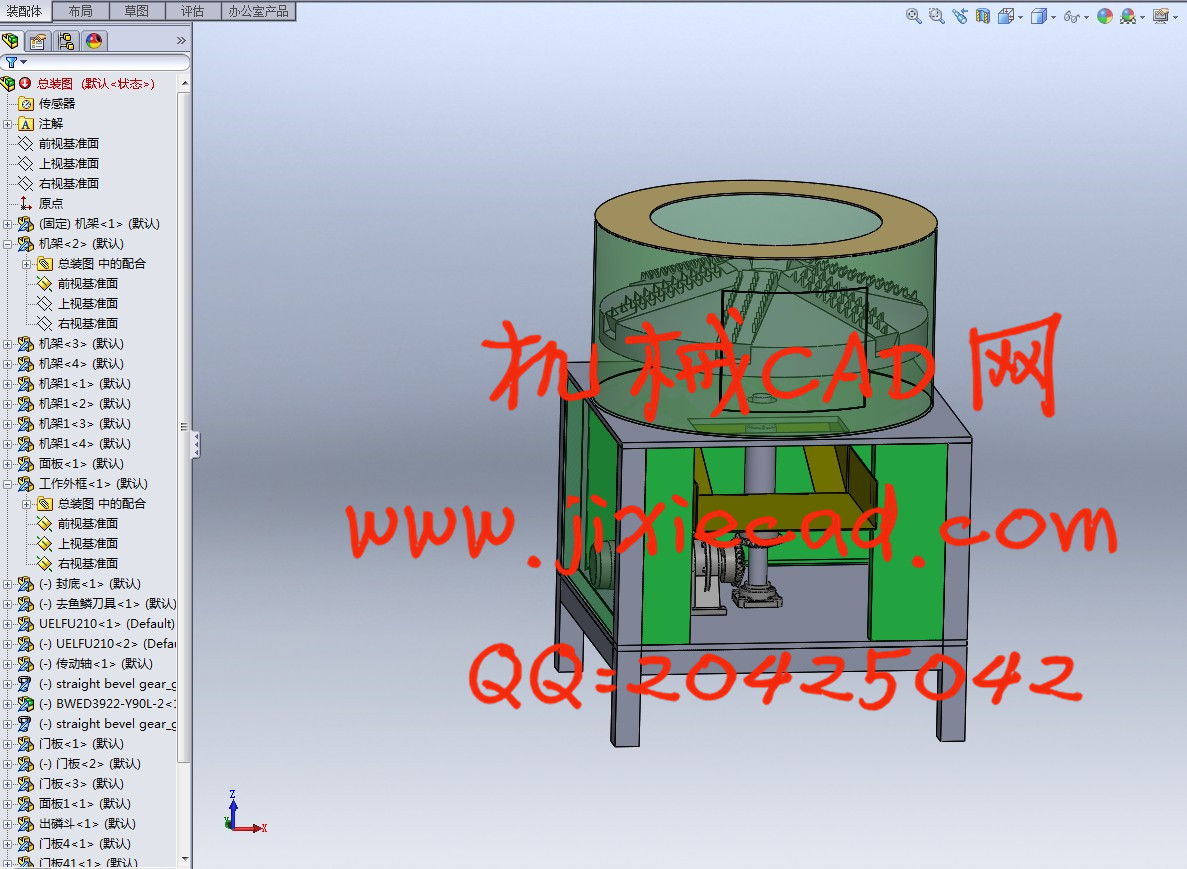Collapse the 机架<2> tree node
Screen dimensions: 1187x869
click(8, 244)
